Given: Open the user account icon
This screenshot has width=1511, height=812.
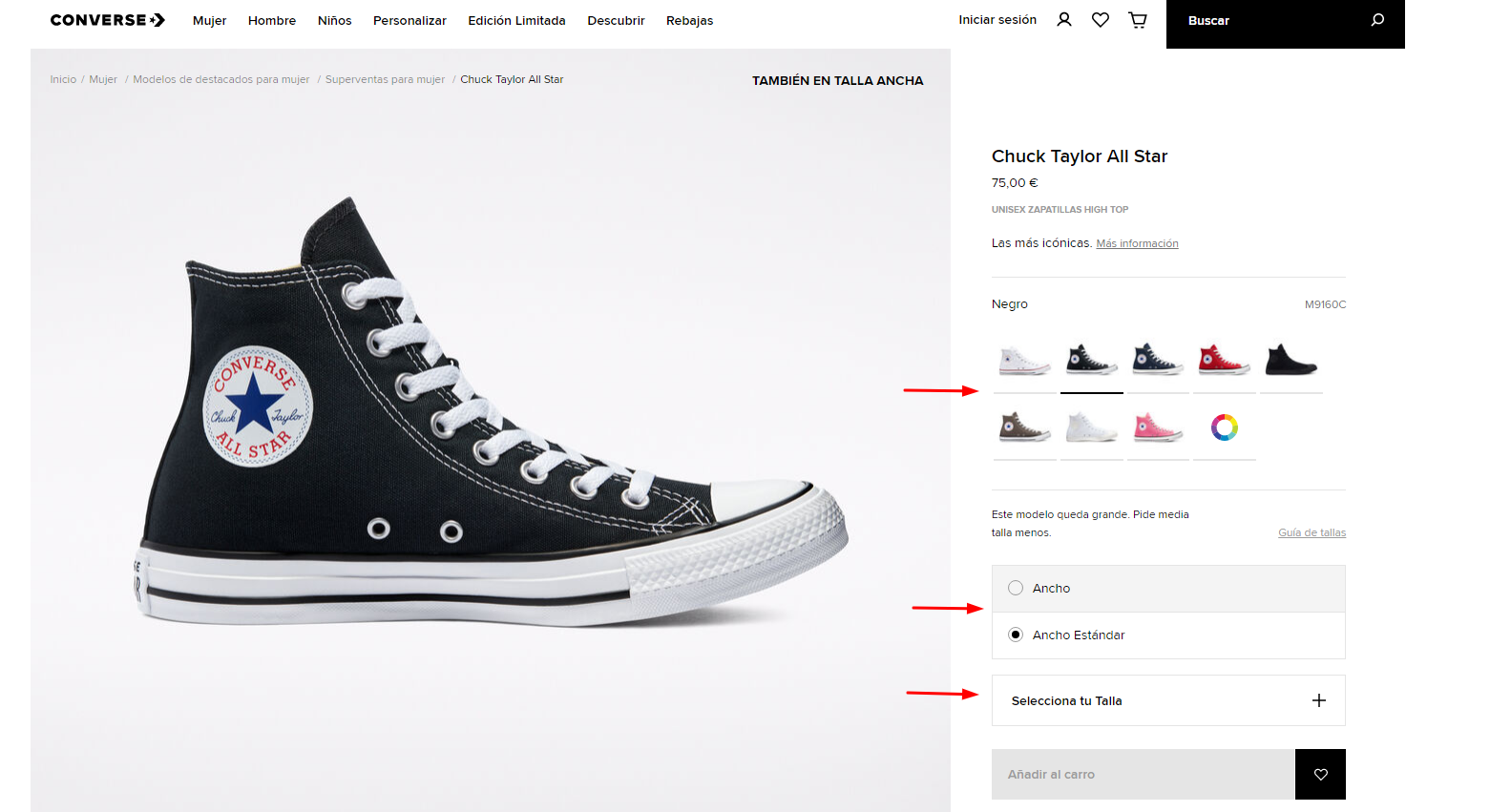Looking at the screenshot, I should click(x=1064, y=20).
